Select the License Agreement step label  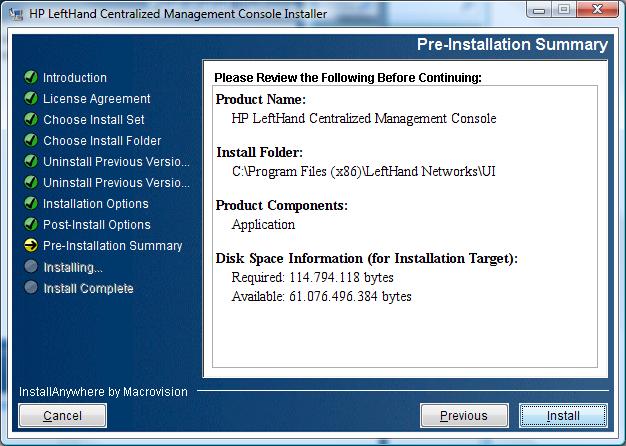97,99
